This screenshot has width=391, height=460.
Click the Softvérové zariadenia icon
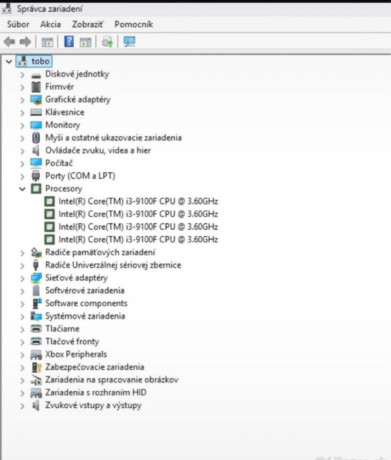coord(36,290)
